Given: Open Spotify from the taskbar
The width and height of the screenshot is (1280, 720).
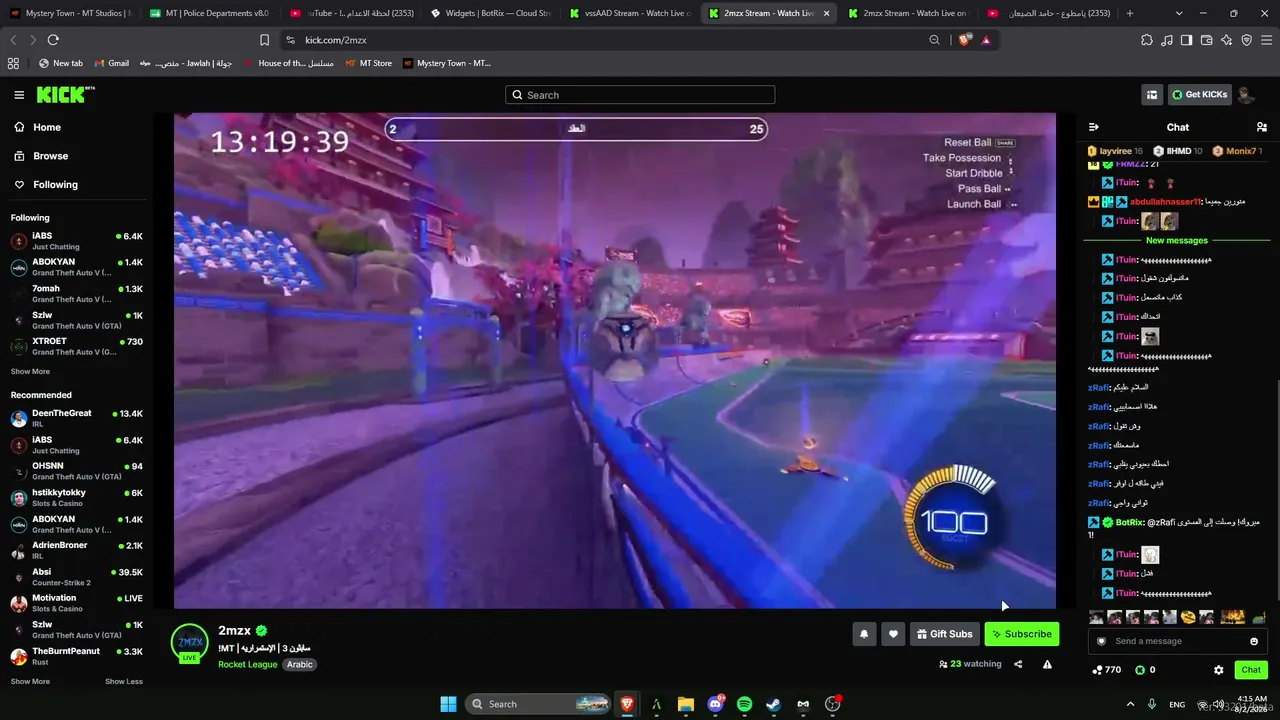Looking at the screenshot, I should pos(744,704).
